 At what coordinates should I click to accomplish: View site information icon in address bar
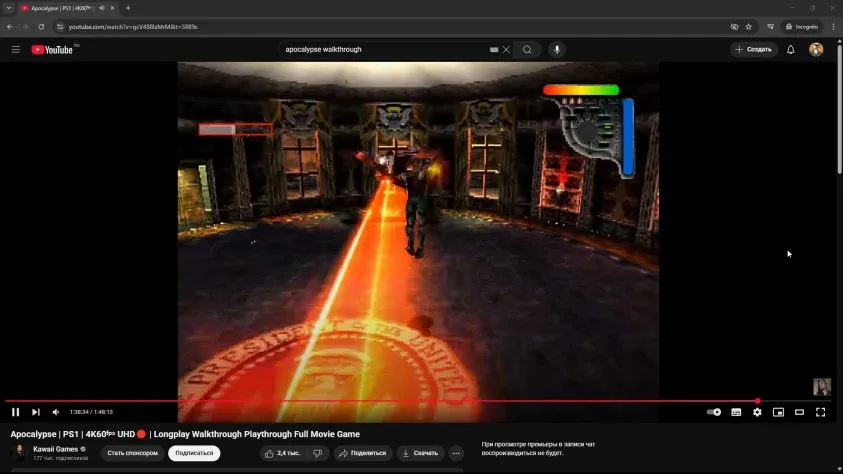tap(60, 26)
